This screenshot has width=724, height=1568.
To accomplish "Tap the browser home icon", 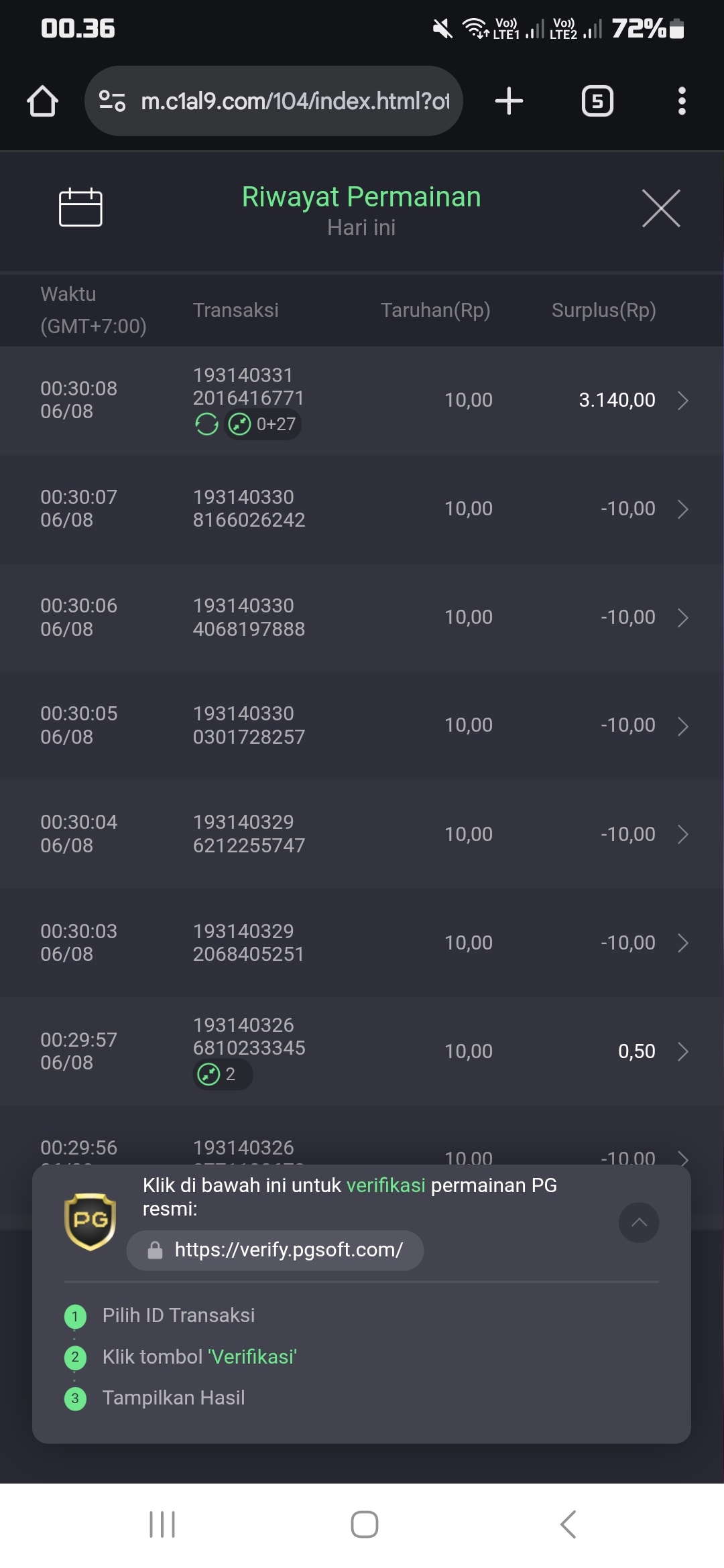I will pyautogui.click(x=42, y=101).
